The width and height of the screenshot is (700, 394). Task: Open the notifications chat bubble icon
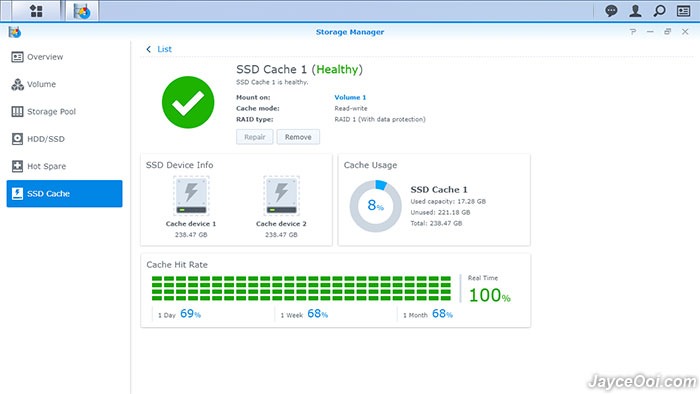click(611, 11)
